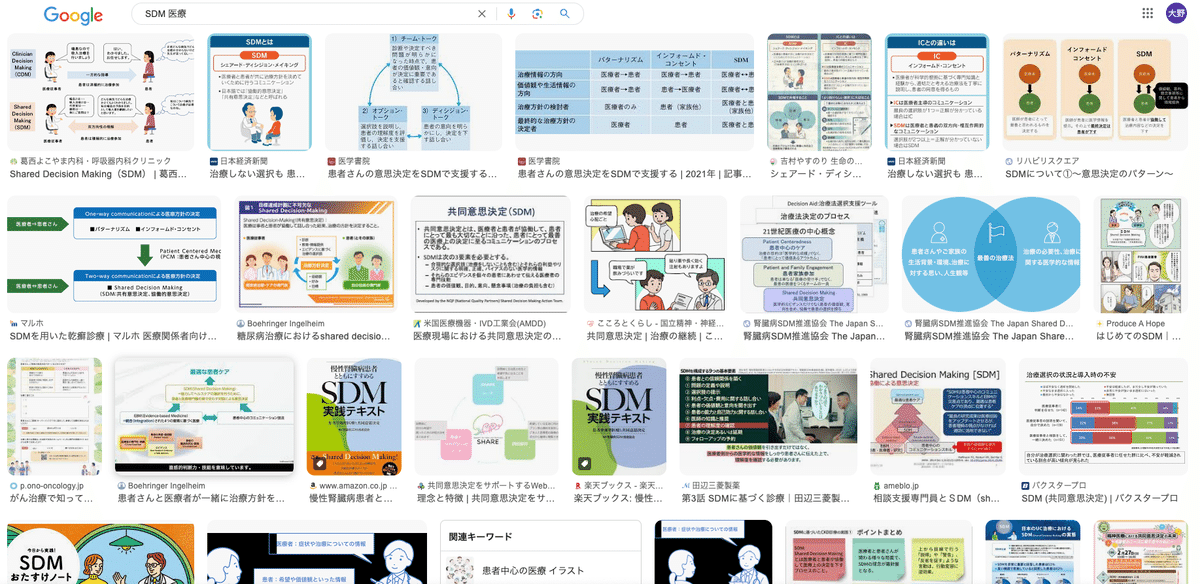This screenshot has height=584, width=1200.
Task: Start voice search with the microphone icon
Action: [x=511, y=14]
